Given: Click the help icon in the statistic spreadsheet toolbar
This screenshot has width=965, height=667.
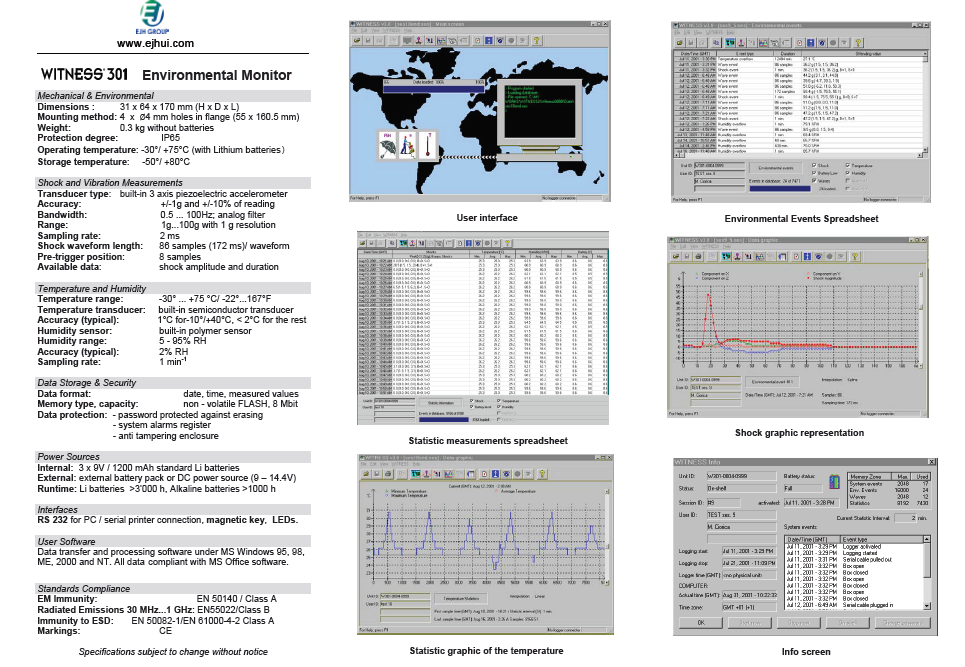Looking at the screenshot, I should 507,243.
